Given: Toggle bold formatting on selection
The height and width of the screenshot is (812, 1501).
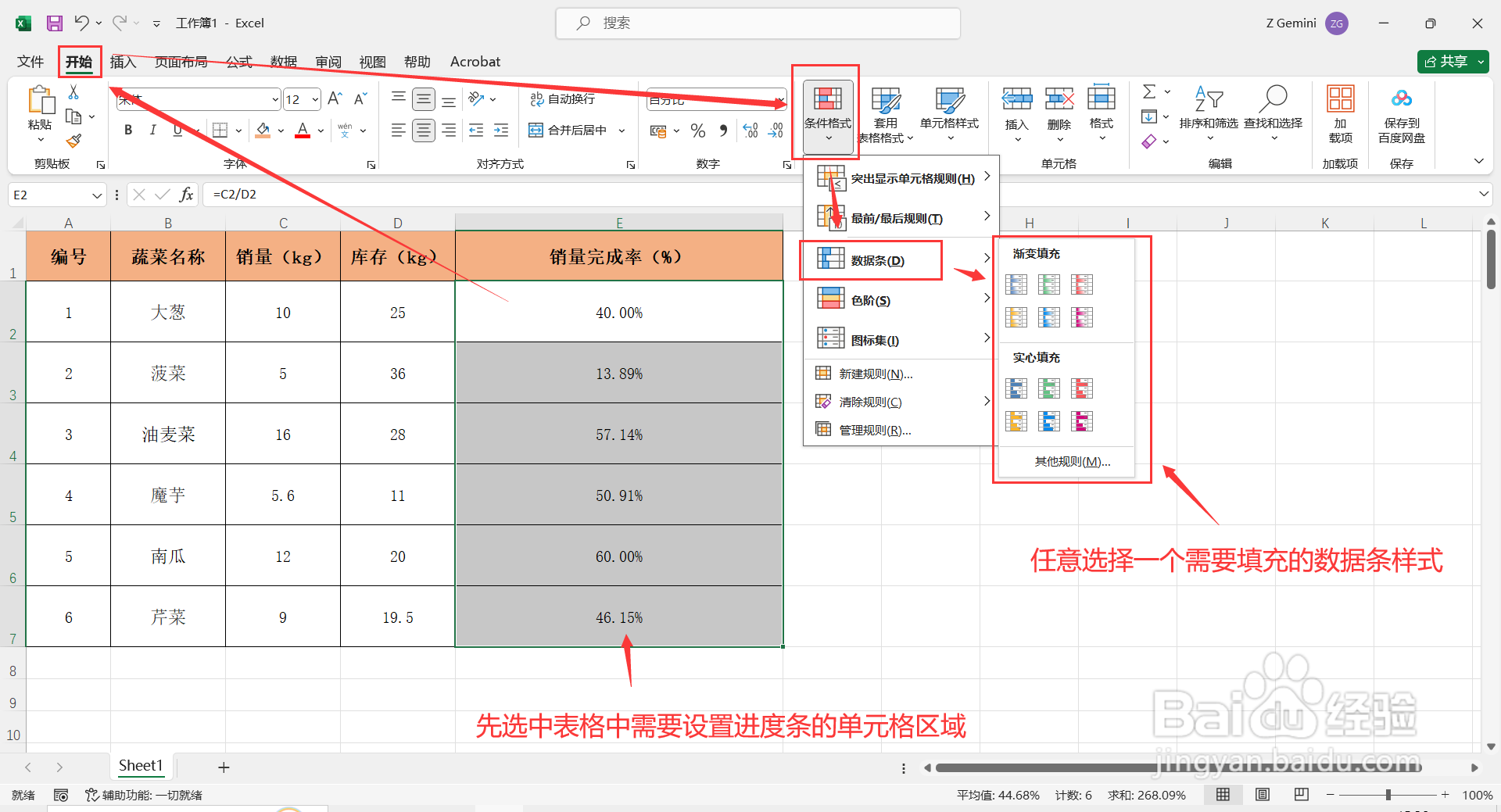Looking at the screenshot, I should [x=127, y=130].
